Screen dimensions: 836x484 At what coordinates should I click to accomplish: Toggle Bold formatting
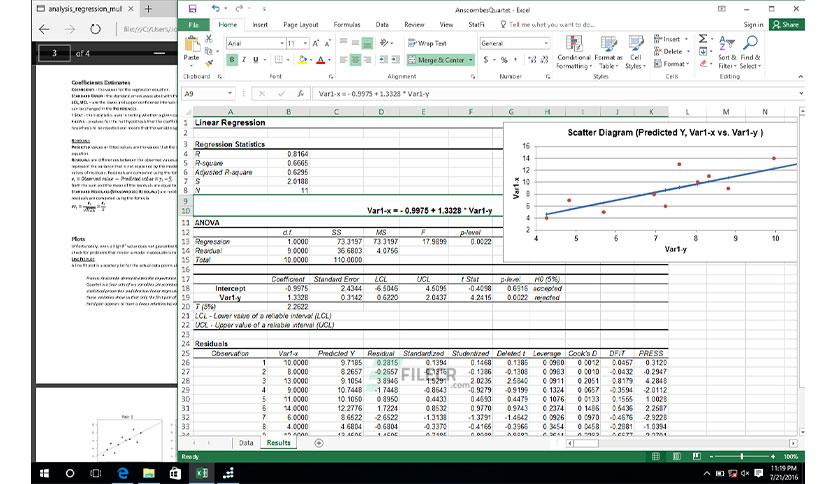pyautogui.click(x=232, y=60)
